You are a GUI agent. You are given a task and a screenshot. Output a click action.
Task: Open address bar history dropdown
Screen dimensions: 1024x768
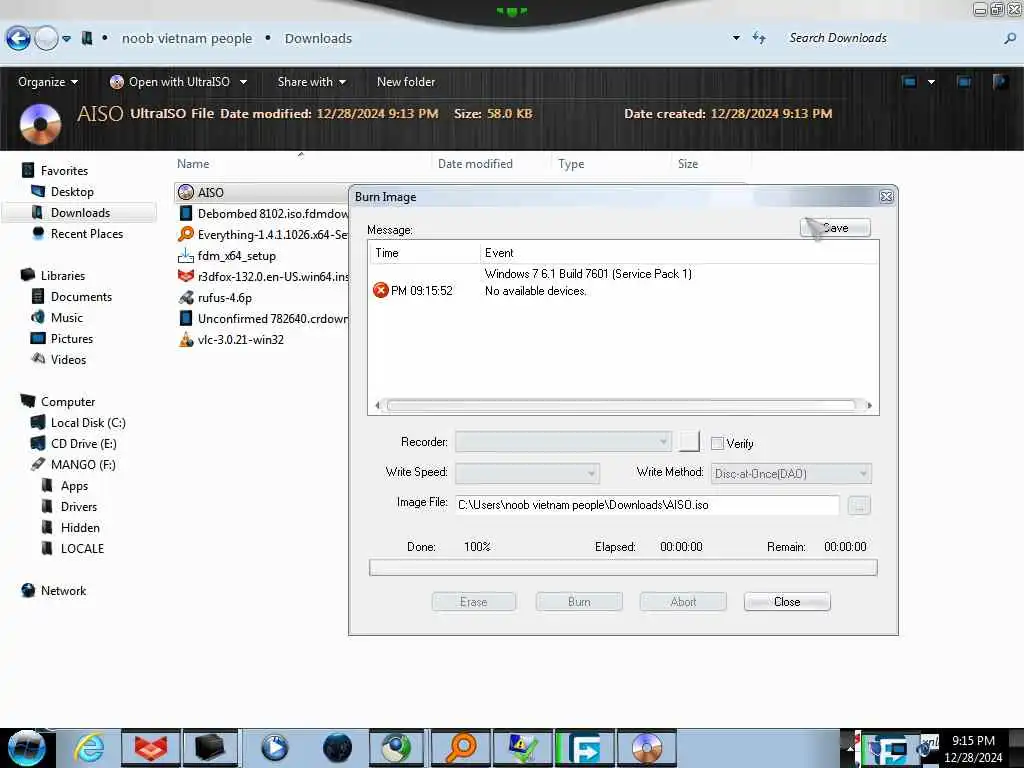(x=736, y=38)
